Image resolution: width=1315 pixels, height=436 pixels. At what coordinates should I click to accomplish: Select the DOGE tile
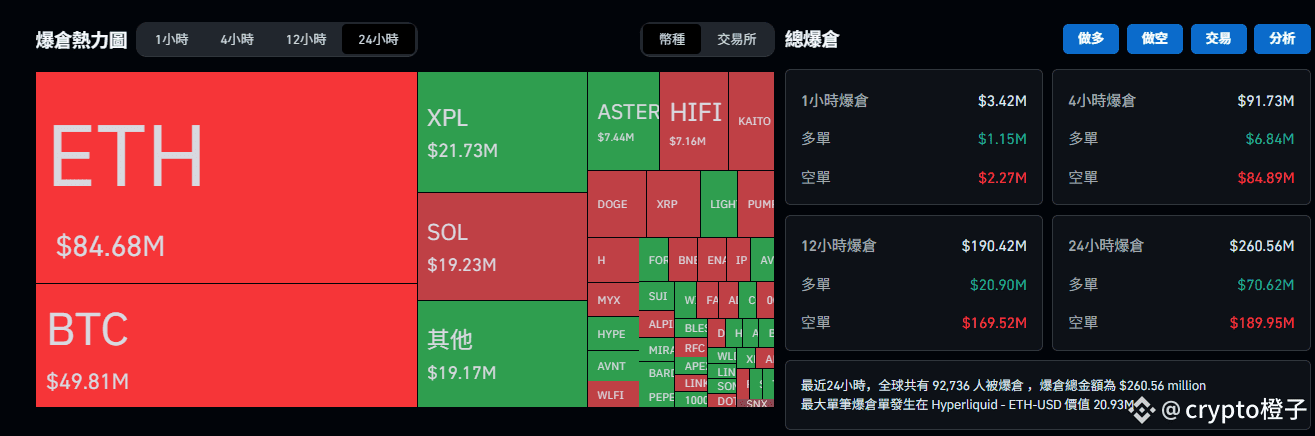tap(616, 204)
